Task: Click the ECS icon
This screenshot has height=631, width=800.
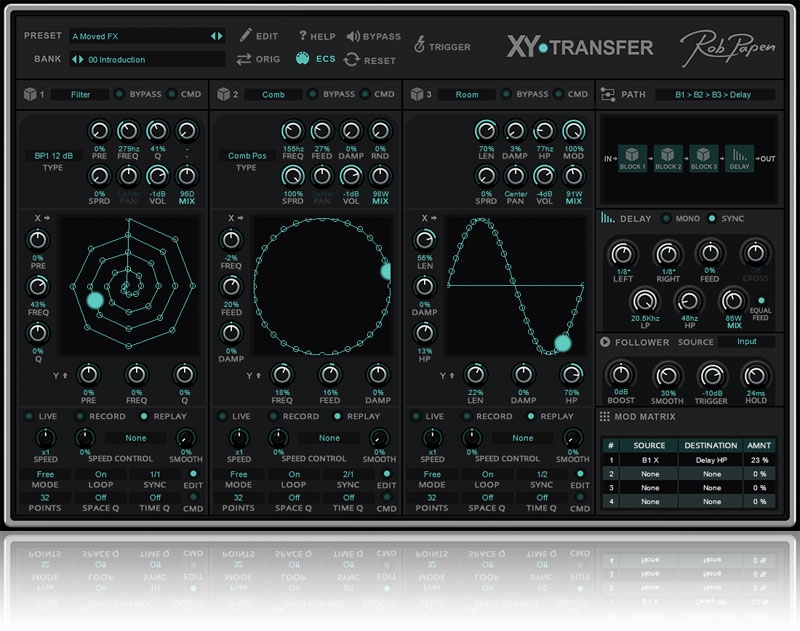Action: point(302,59)
